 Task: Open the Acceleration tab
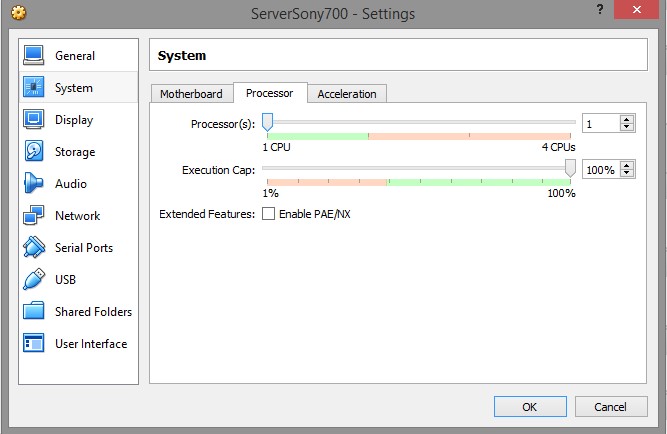point(347,94)
